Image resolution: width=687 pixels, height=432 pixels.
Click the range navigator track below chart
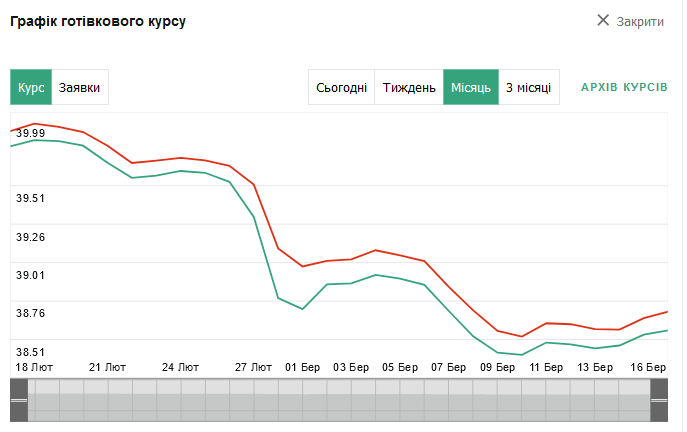(x=339, y=400)
